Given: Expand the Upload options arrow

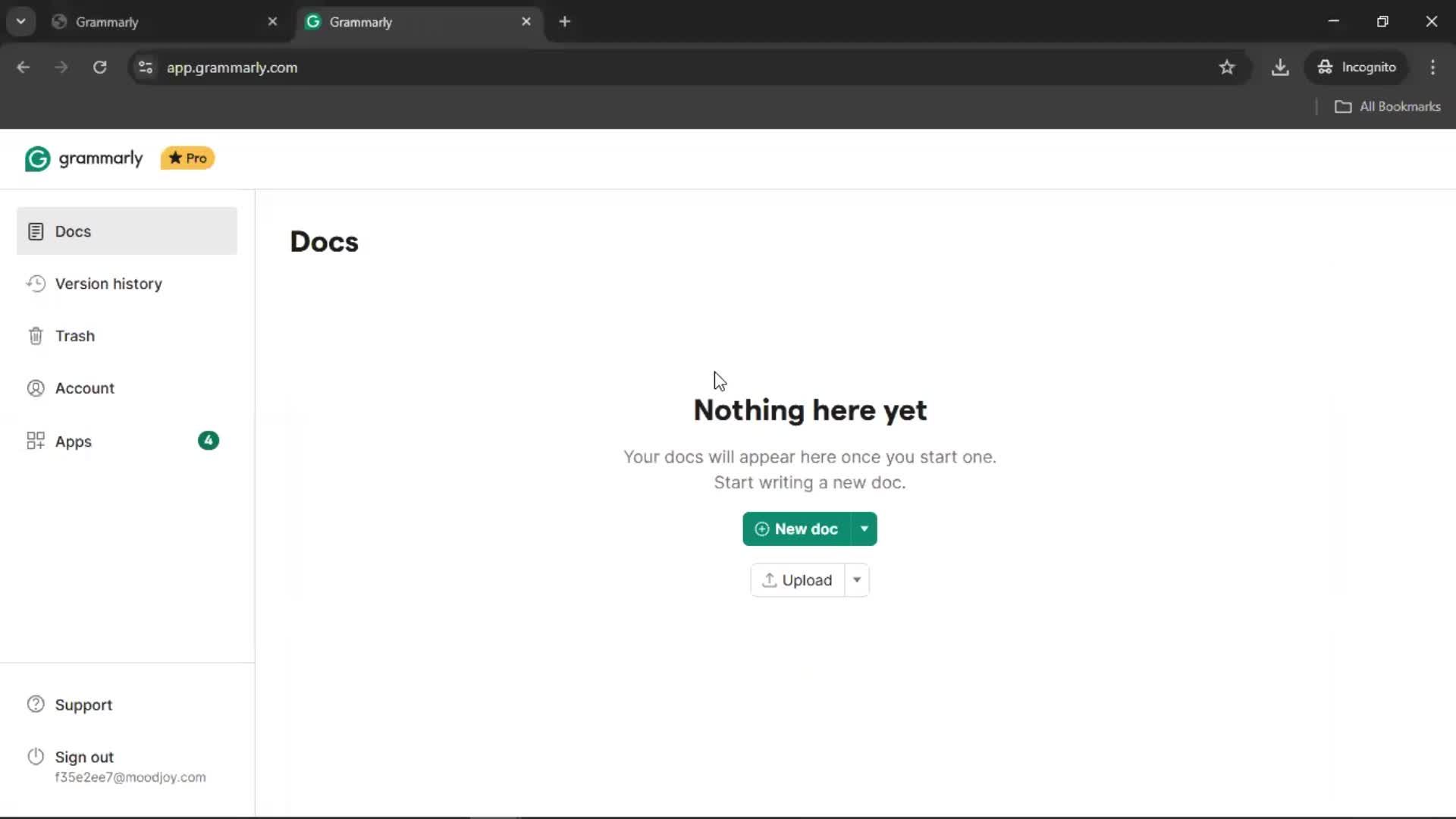Looking at the screenshot, I should 857,580.
